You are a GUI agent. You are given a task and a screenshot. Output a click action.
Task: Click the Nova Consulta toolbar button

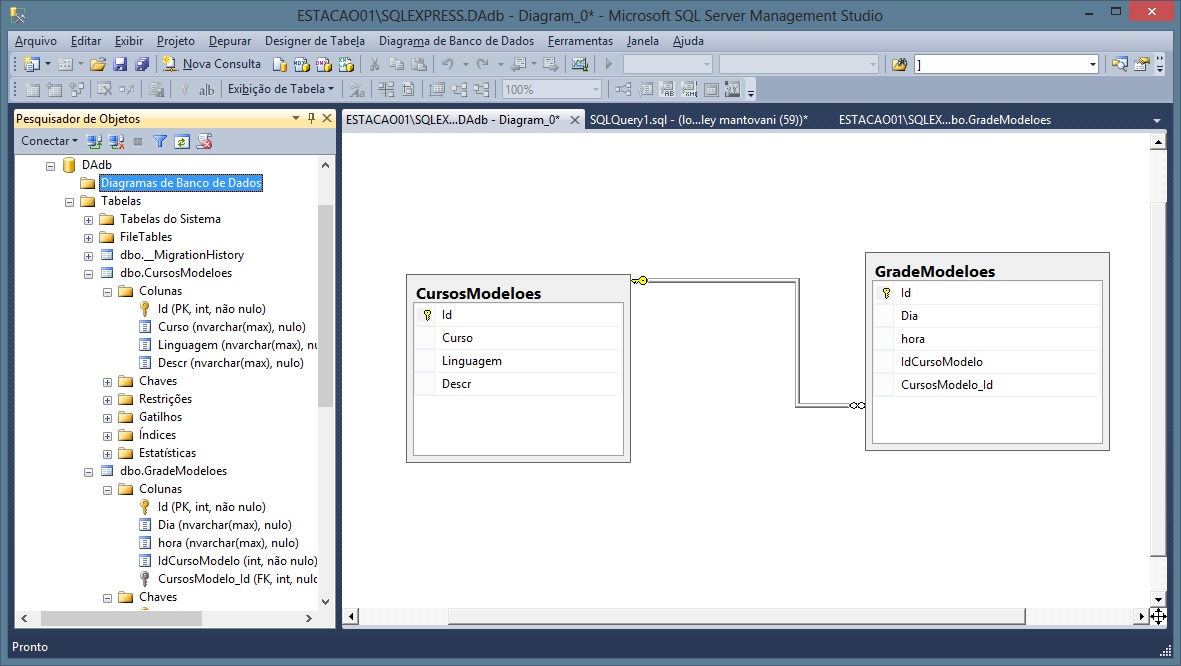click(x=212, y=64)
